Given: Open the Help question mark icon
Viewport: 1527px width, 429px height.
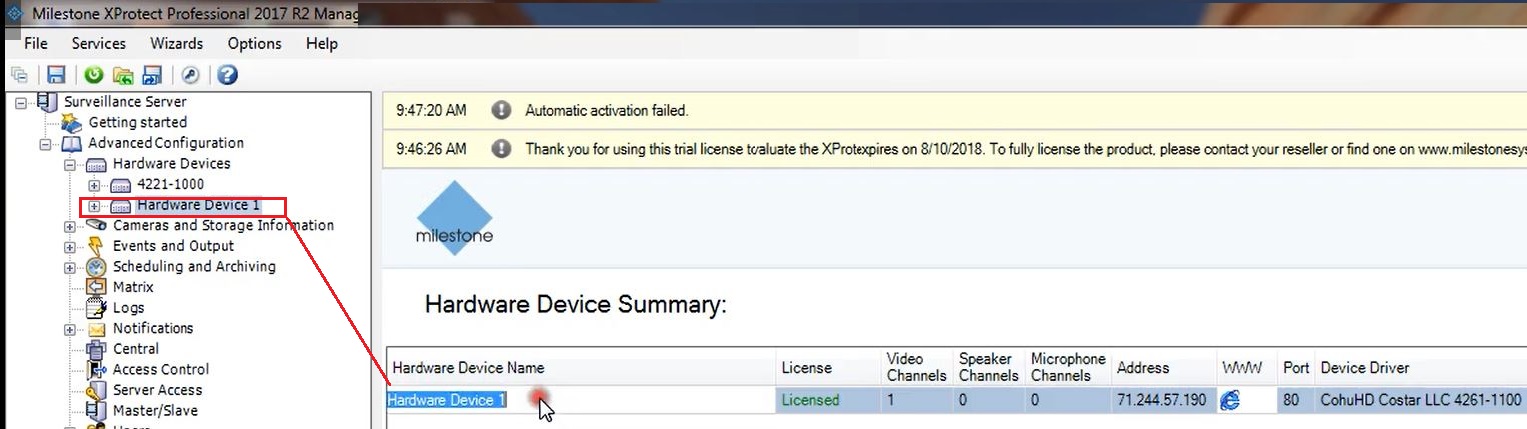Looking at the screenshot, I should coord(228,75).
